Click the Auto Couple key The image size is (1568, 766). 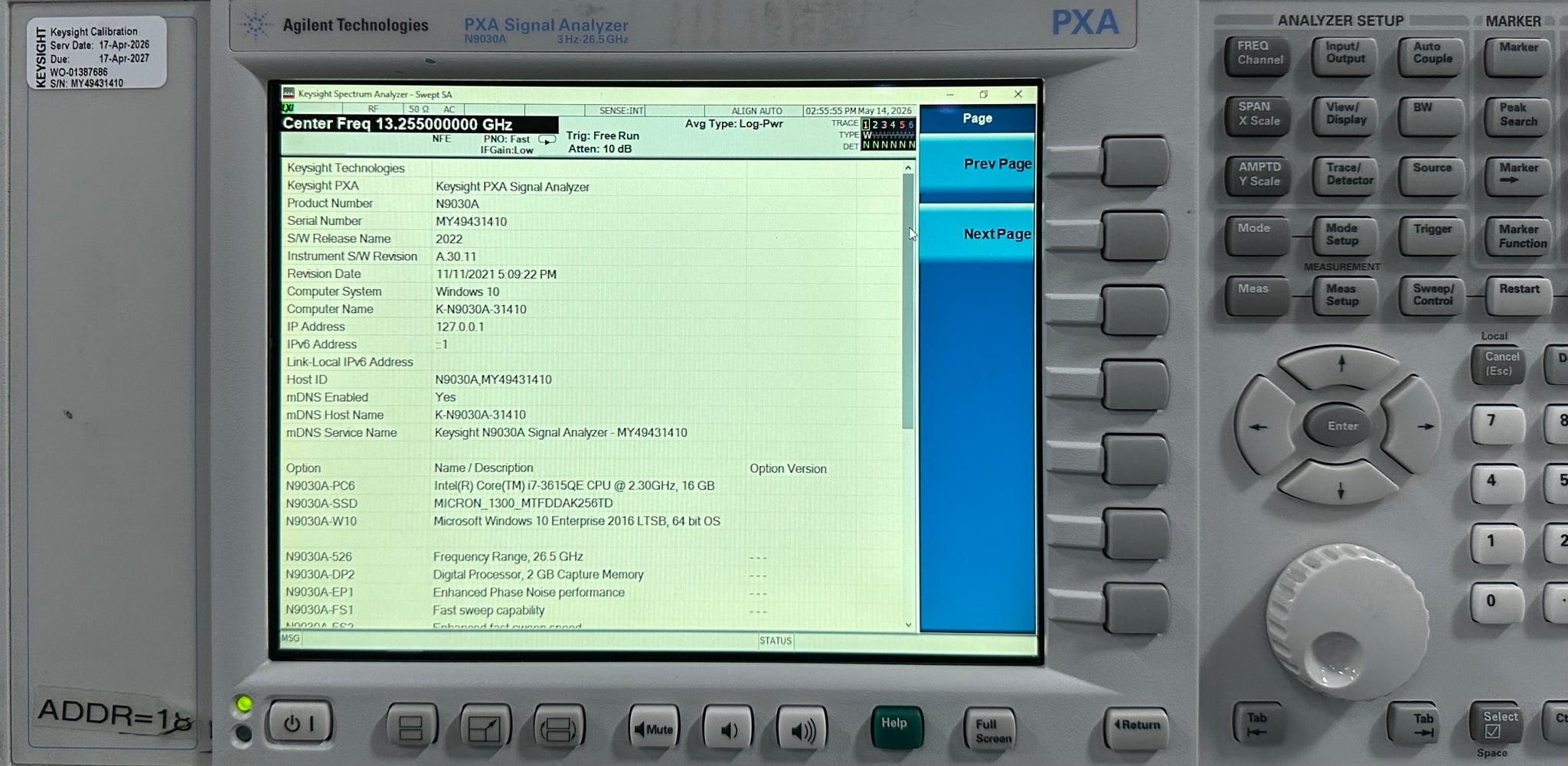[1432, 55]
